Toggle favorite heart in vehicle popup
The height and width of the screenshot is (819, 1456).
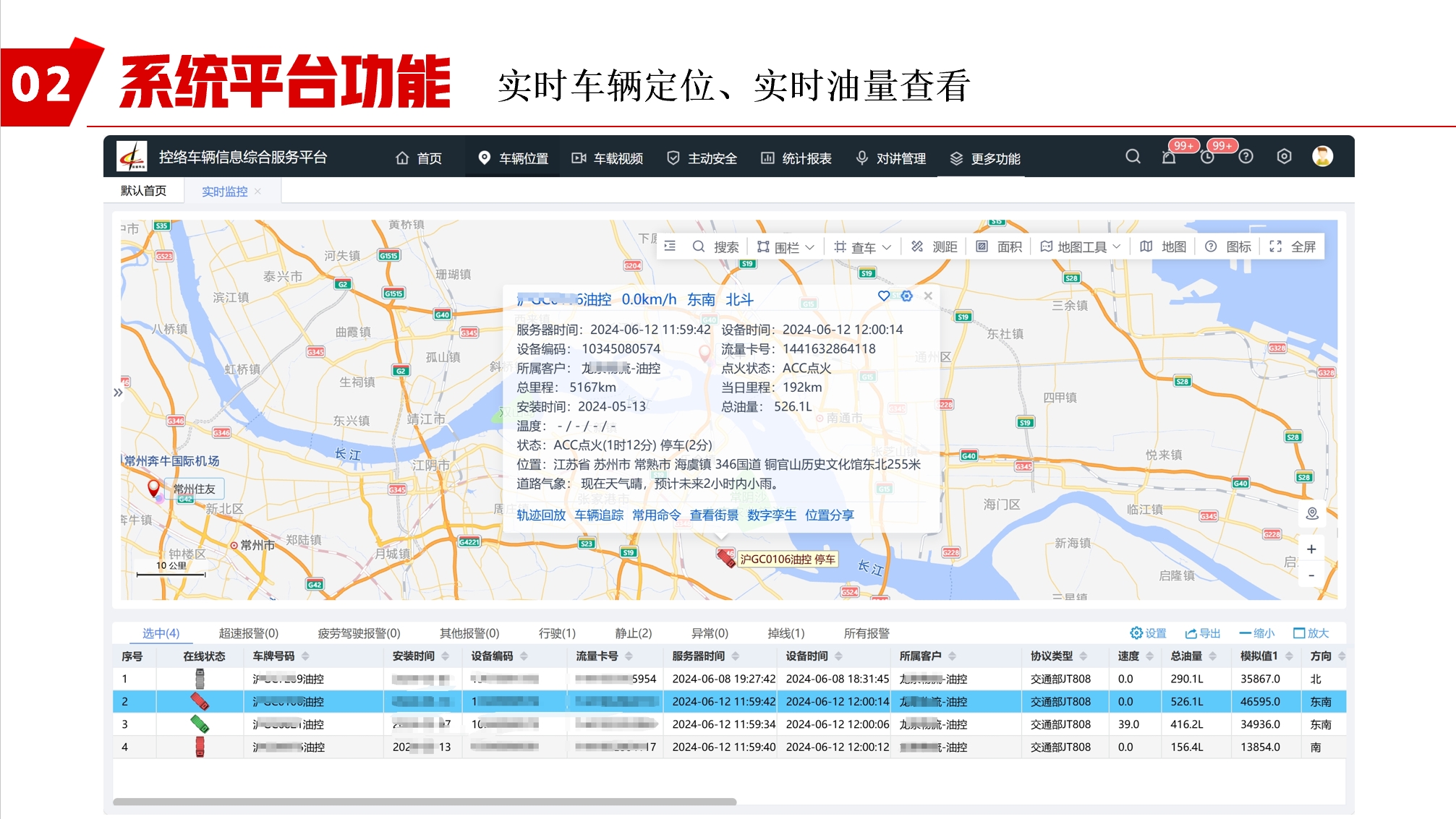(x=883, y=296)
